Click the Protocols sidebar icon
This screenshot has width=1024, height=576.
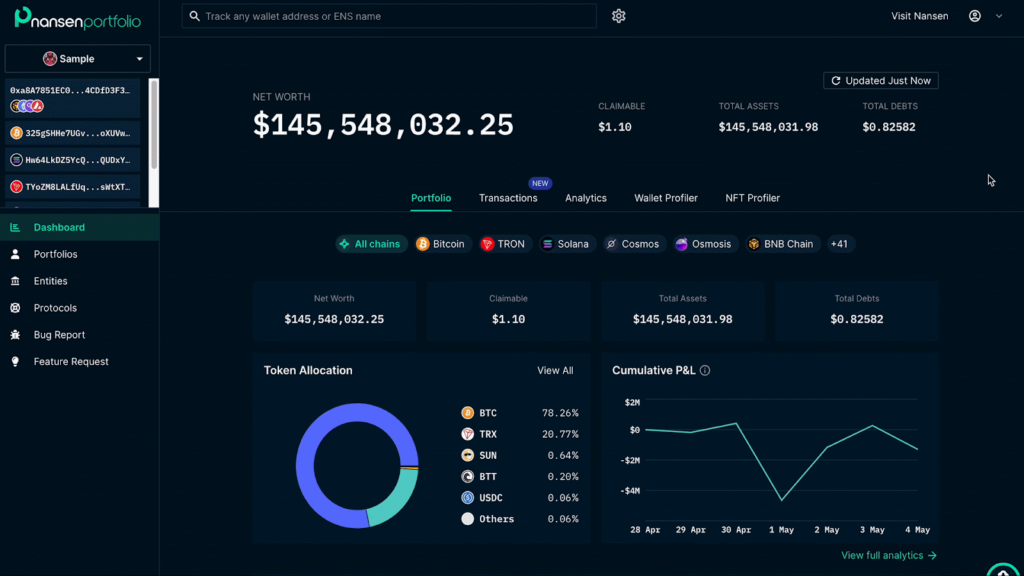[15, 308]
